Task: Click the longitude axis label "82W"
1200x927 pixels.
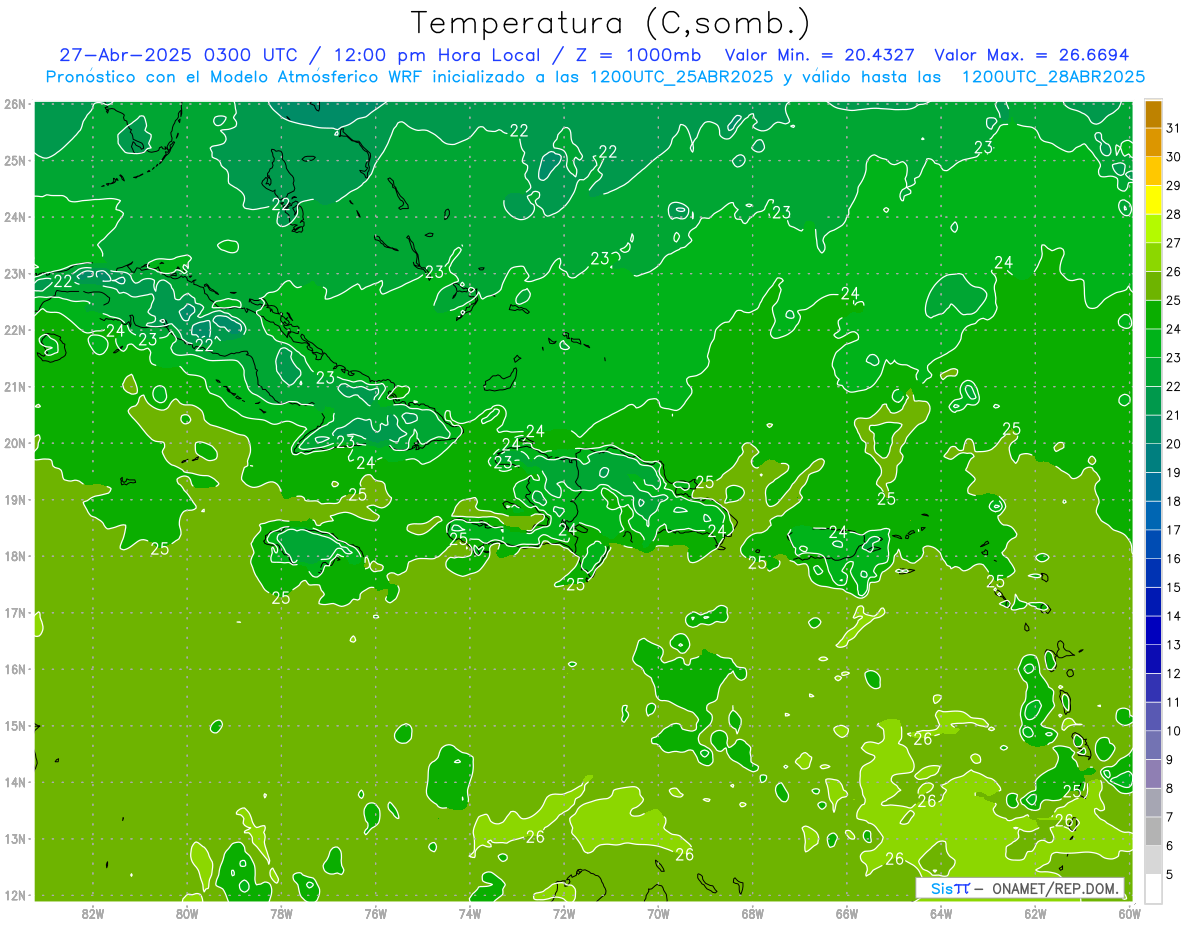Action: coord(93,913)
